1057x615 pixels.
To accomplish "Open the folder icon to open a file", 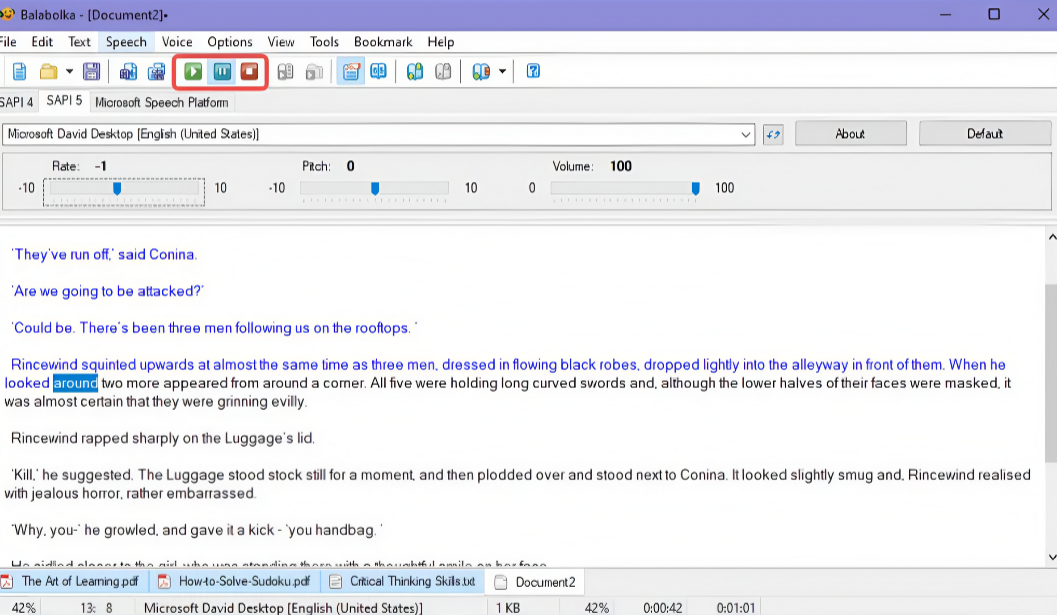I will click(x=49, y=71).
